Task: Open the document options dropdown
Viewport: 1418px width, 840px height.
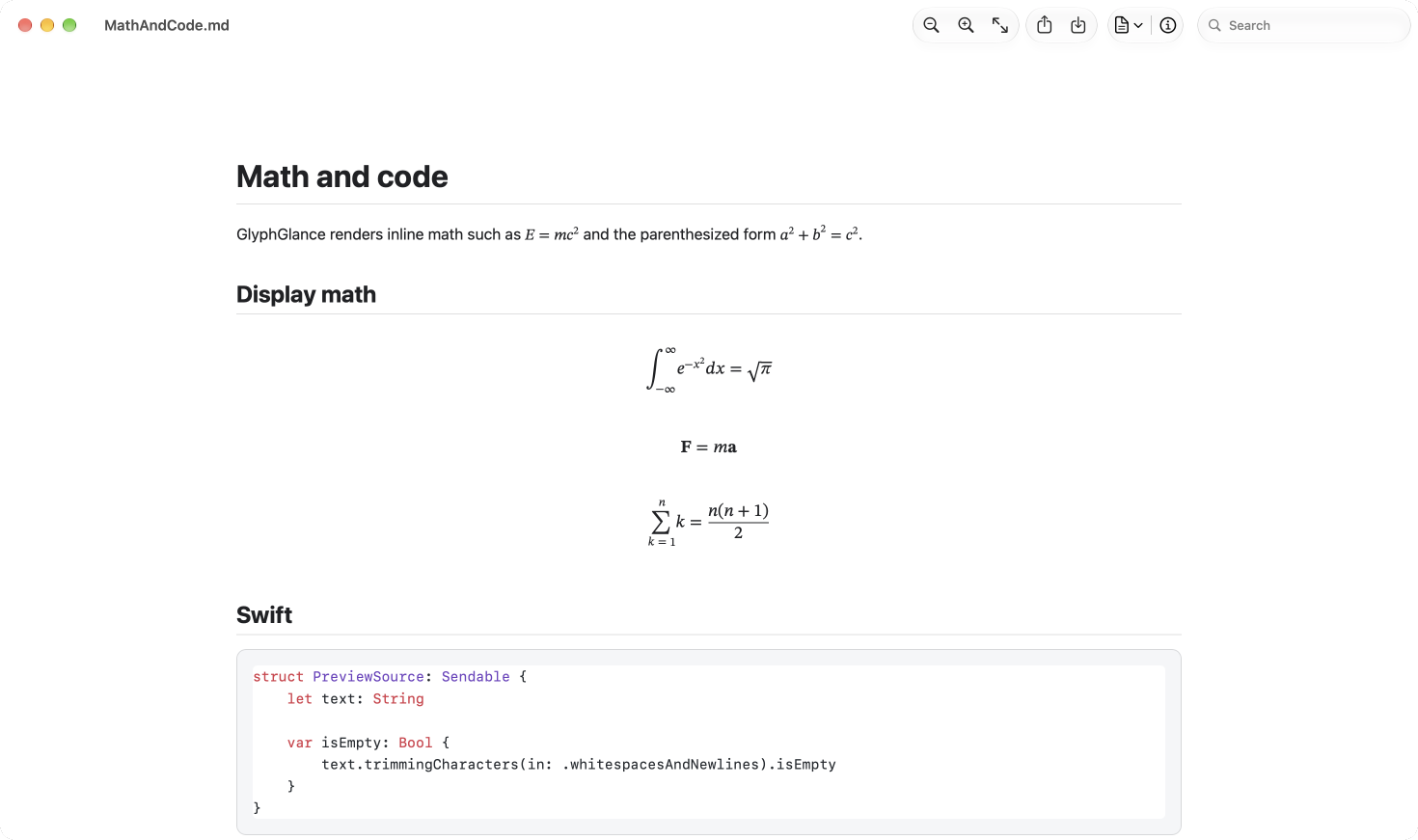Action: pyautogui.click(x=1128, y=25)
